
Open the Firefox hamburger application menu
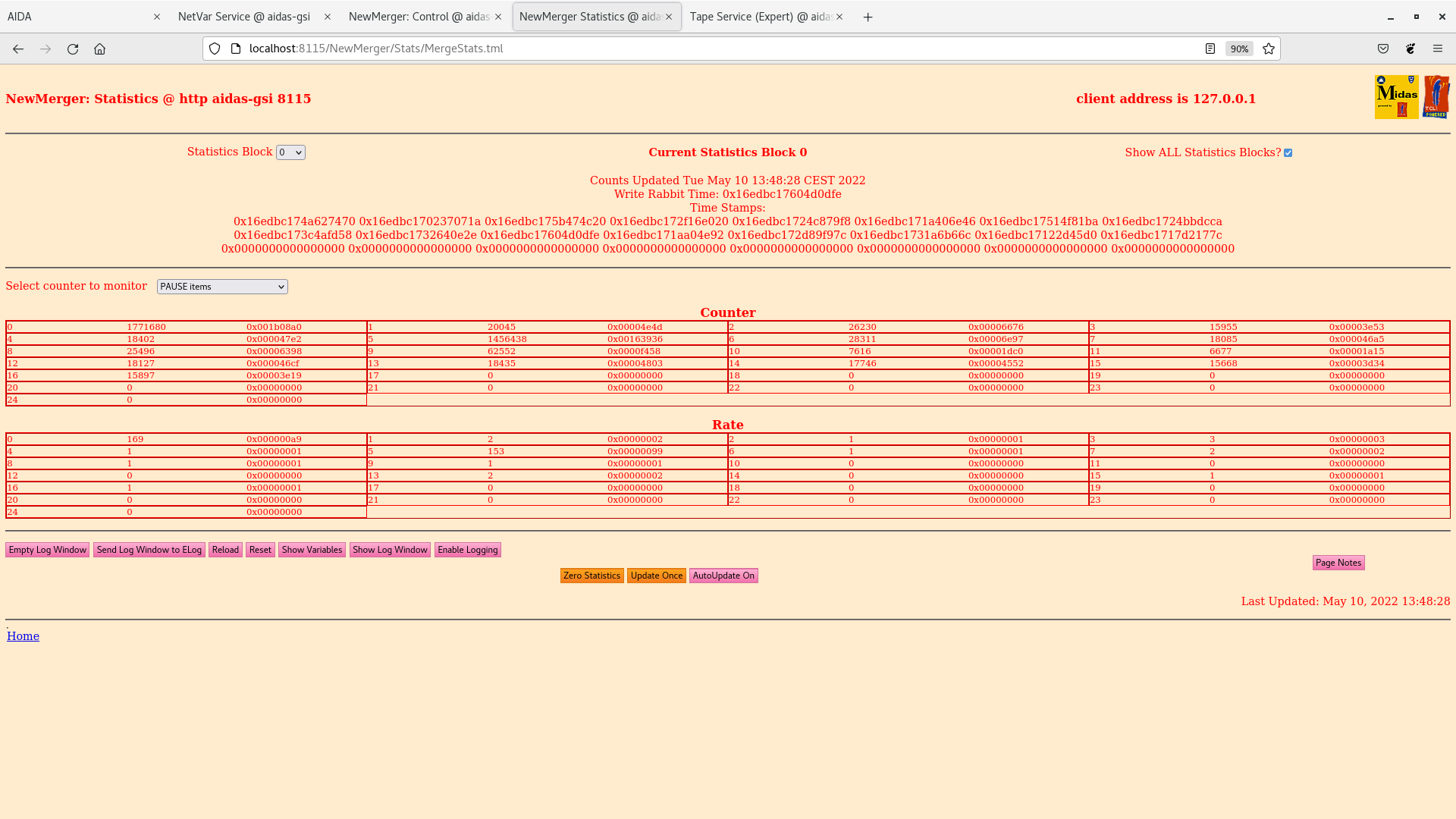tap(1438, 49)
